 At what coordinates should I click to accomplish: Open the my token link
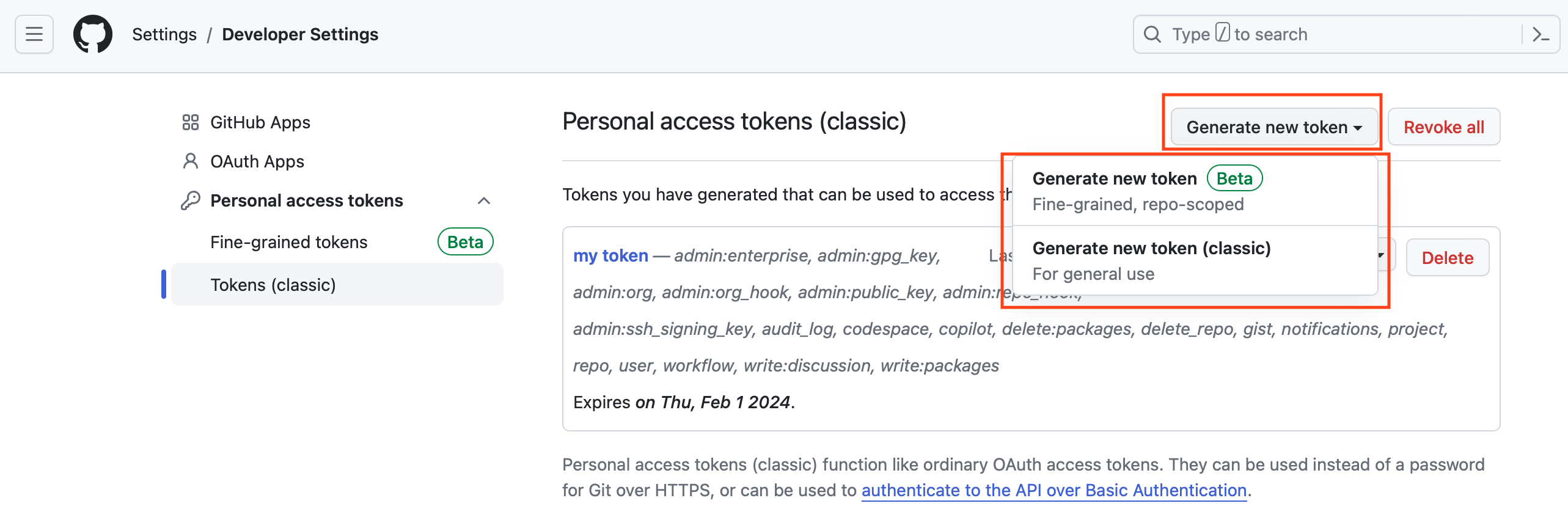(x=610, y=255)
